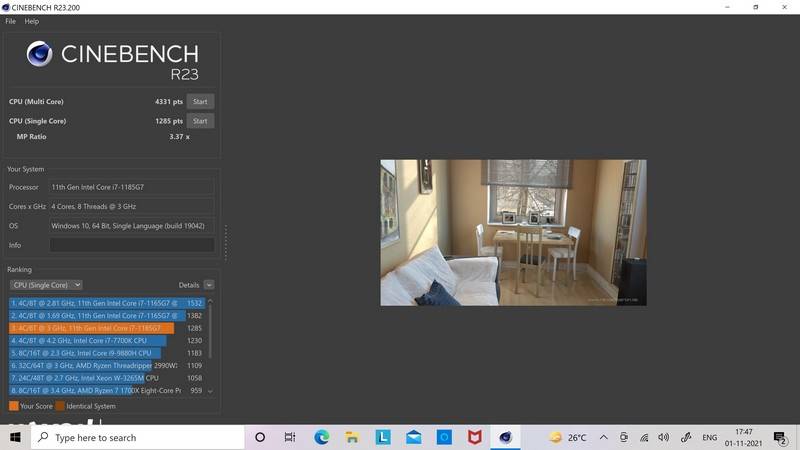Start the CPU Single Core benchmark
The height and width of the screenshot is (450, 800).
click(200, 121)
